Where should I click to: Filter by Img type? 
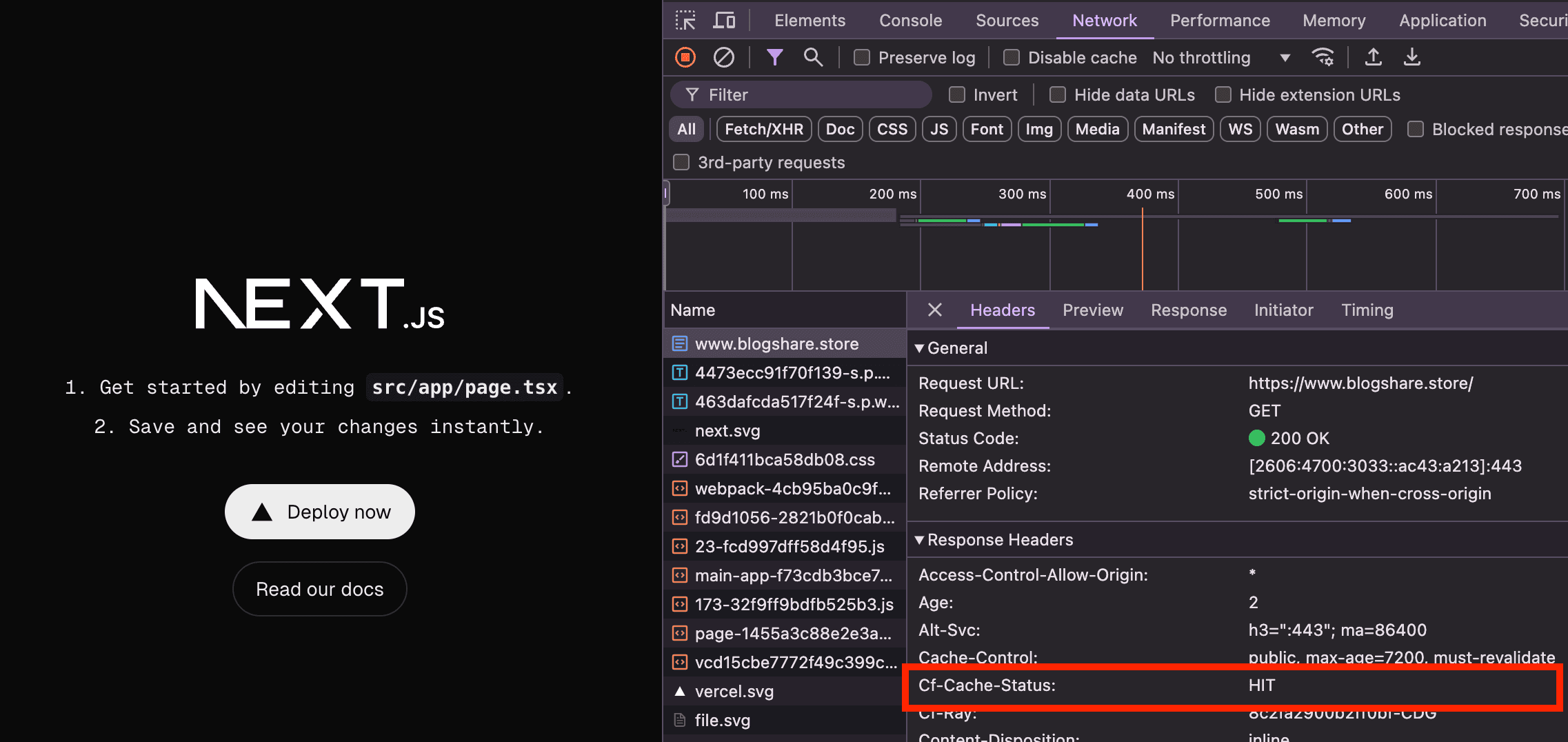tap(1039, 129)
